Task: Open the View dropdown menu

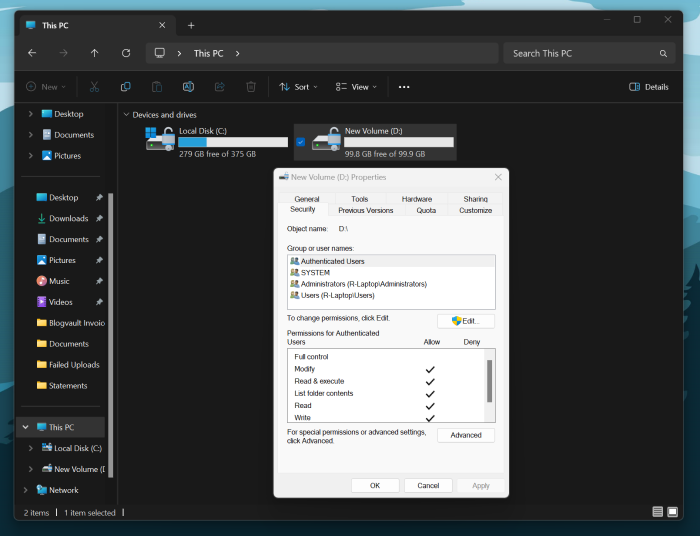Action: point(356,87)
